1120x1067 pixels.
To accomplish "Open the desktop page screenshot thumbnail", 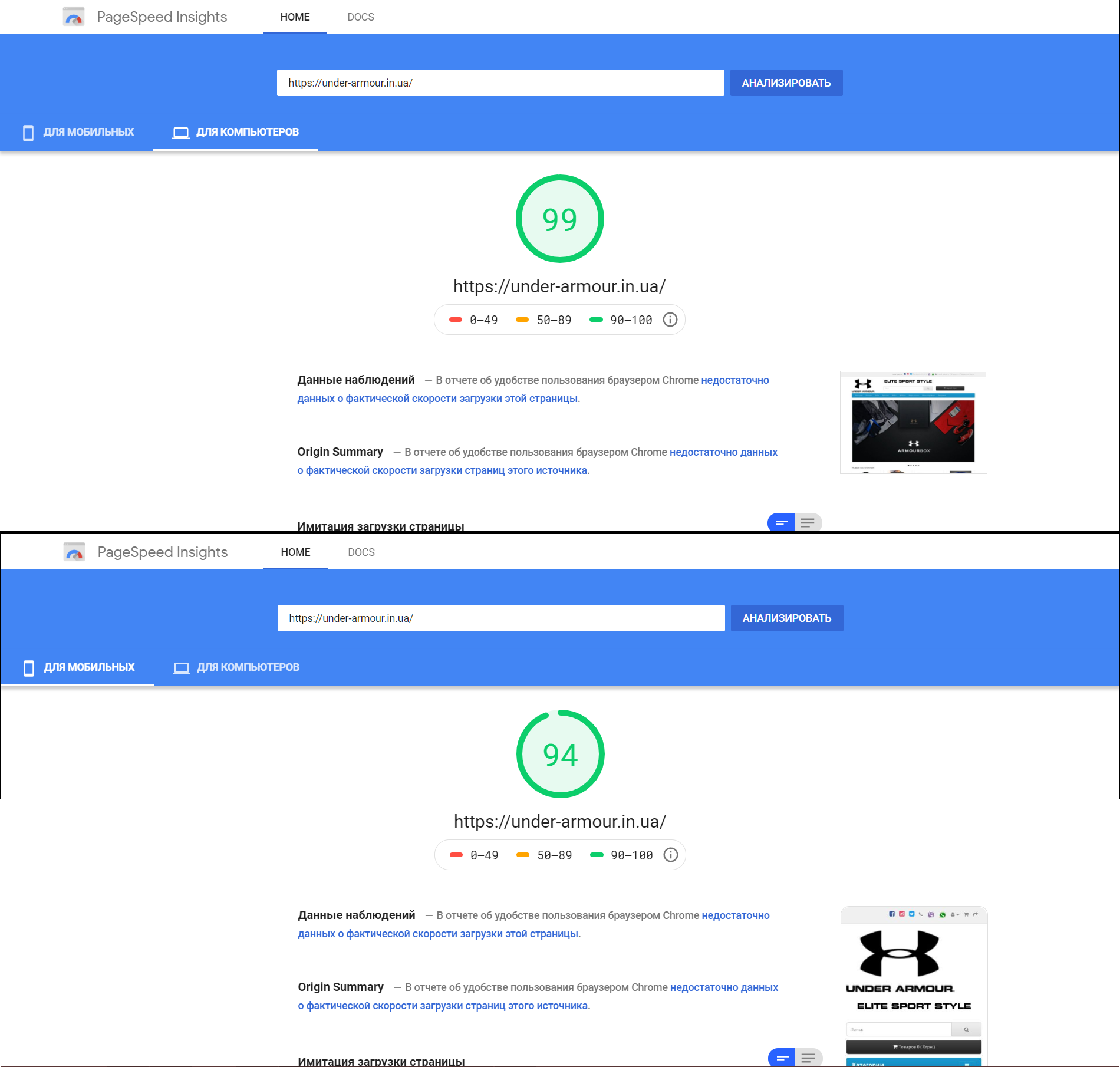I will pos(913,422).
